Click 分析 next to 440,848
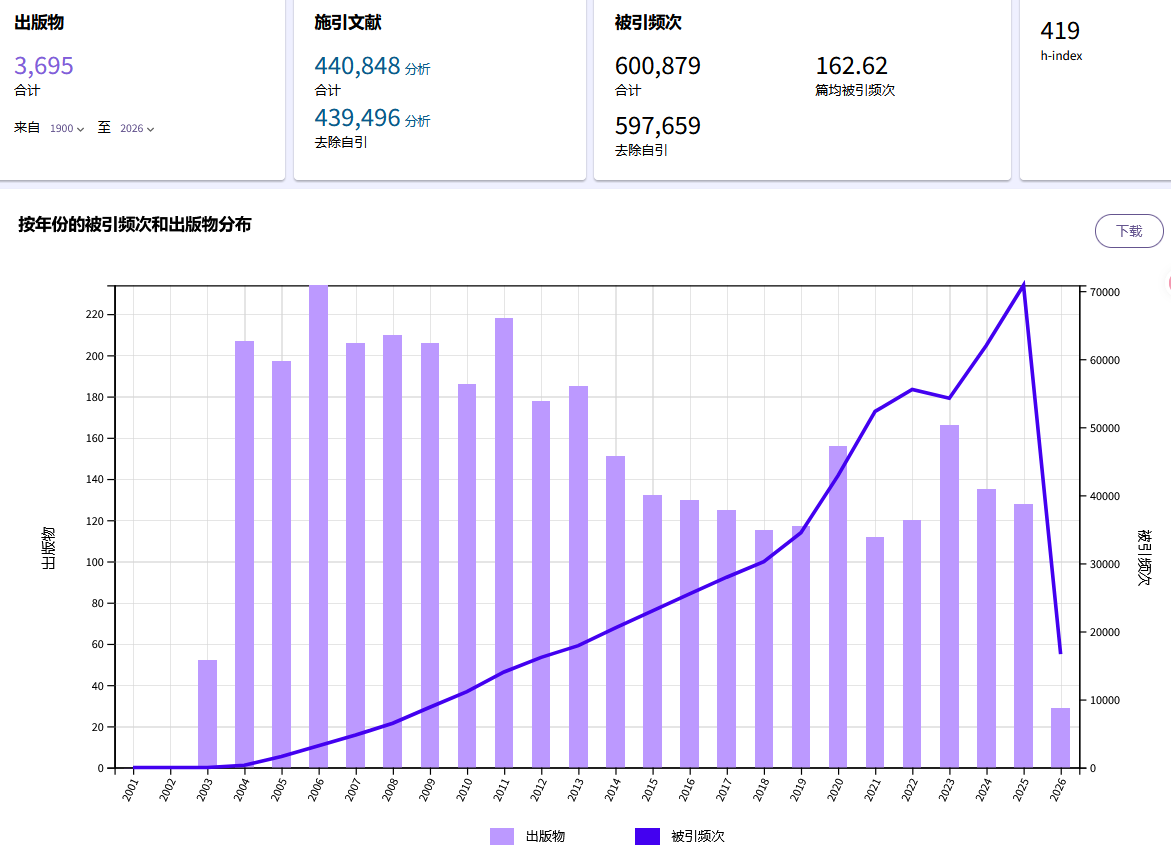This screenshot has width=1171, height=859. coord(418,69)
